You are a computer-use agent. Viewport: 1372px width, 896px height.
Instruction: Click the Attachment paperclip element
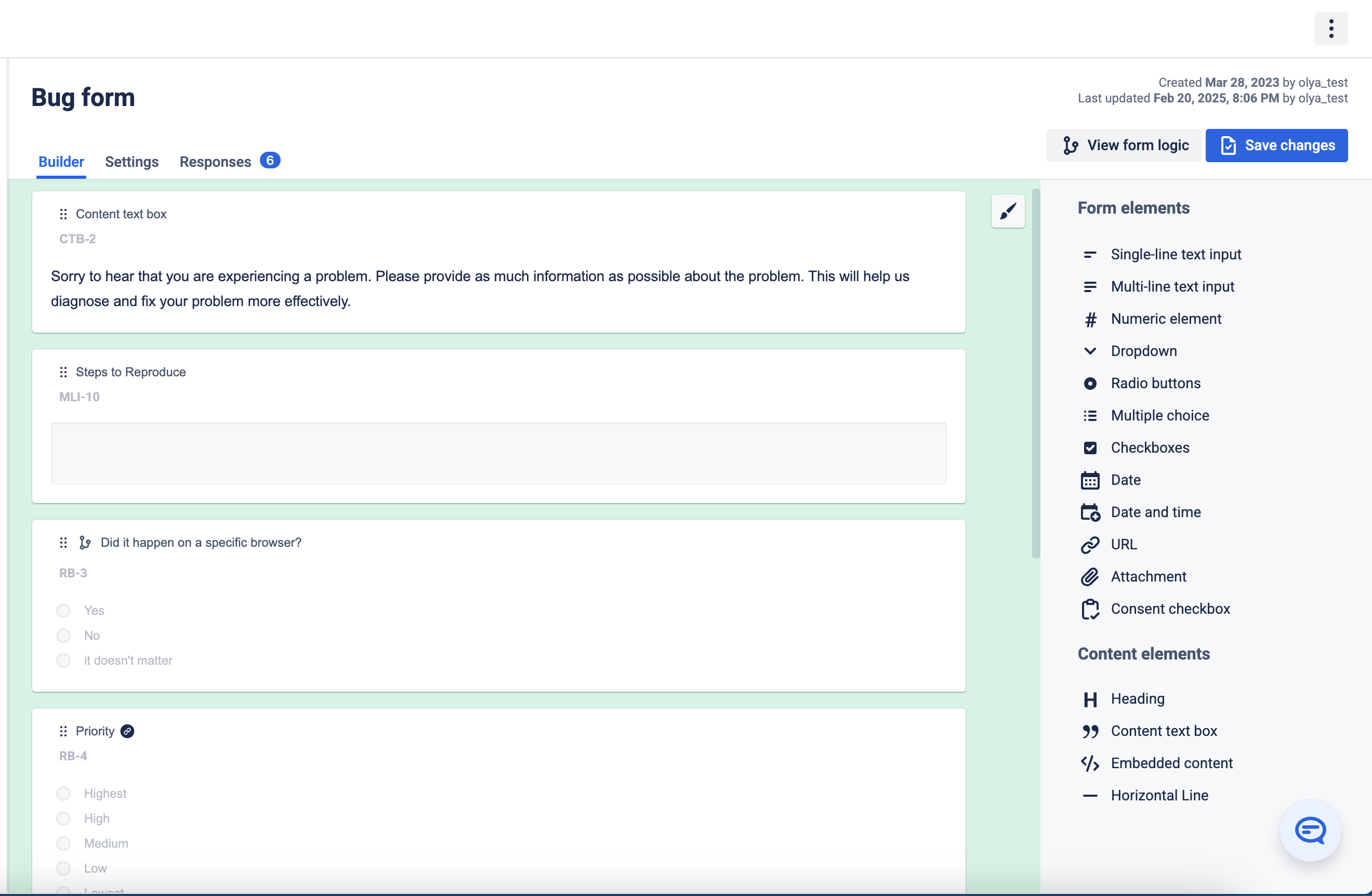point(1133,576)
